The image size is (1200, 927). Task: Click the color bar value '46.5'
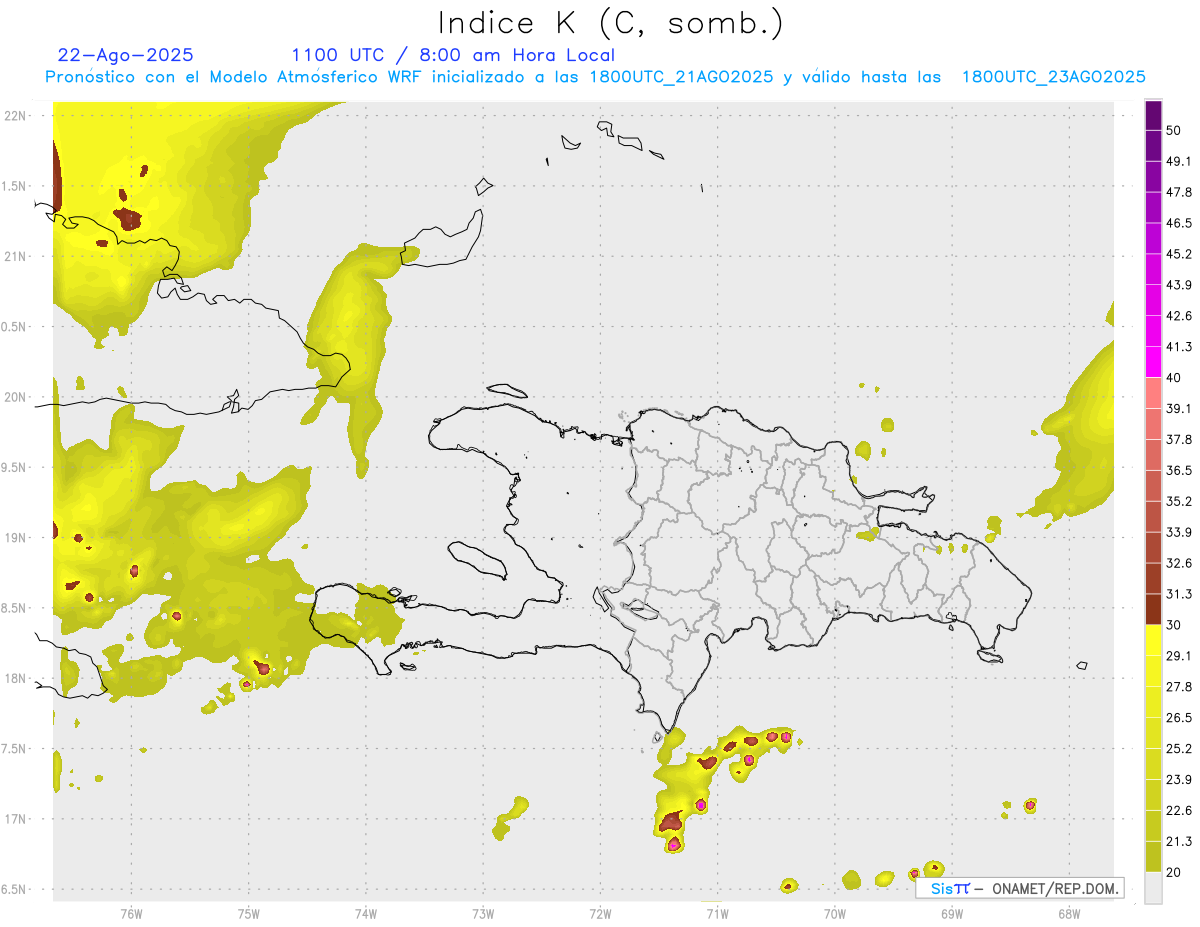[1179, 223]
